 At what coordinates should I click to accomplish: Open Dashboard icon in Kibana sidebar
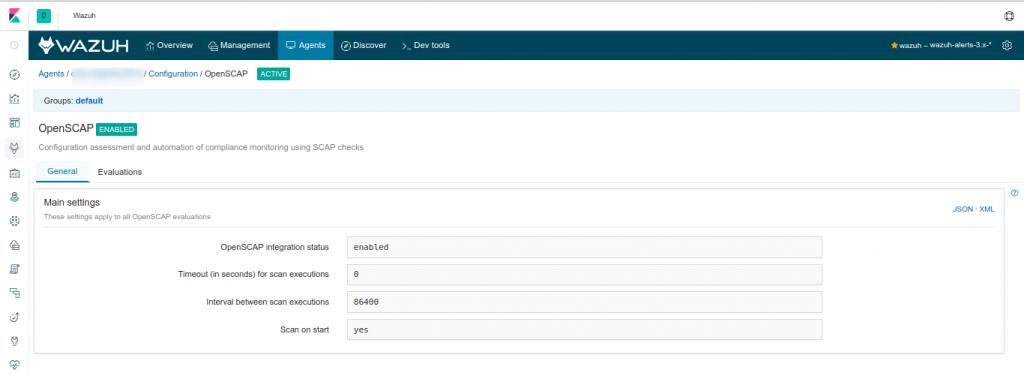14,123
